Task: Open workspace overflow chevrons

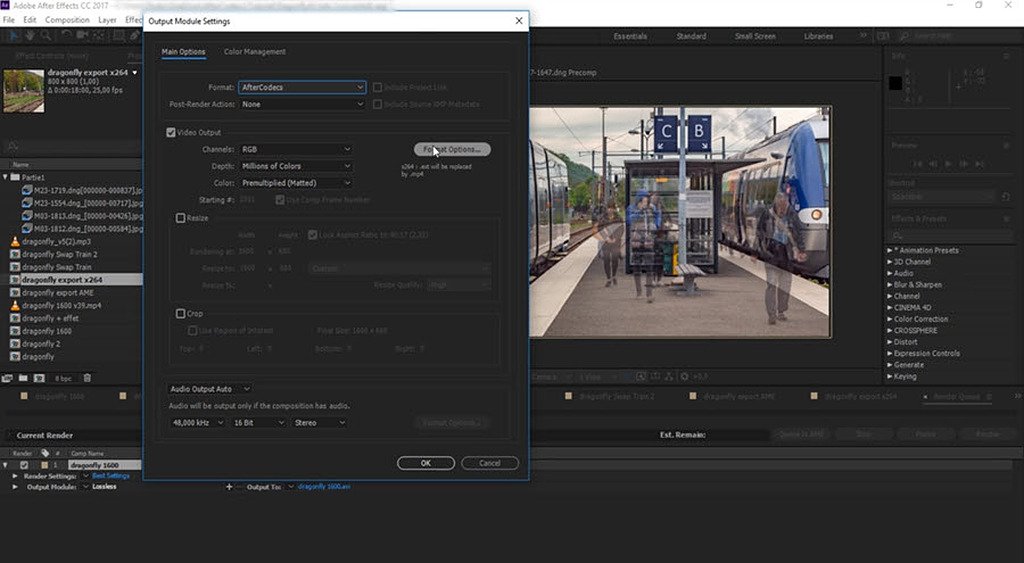Action: click(863, 36)
